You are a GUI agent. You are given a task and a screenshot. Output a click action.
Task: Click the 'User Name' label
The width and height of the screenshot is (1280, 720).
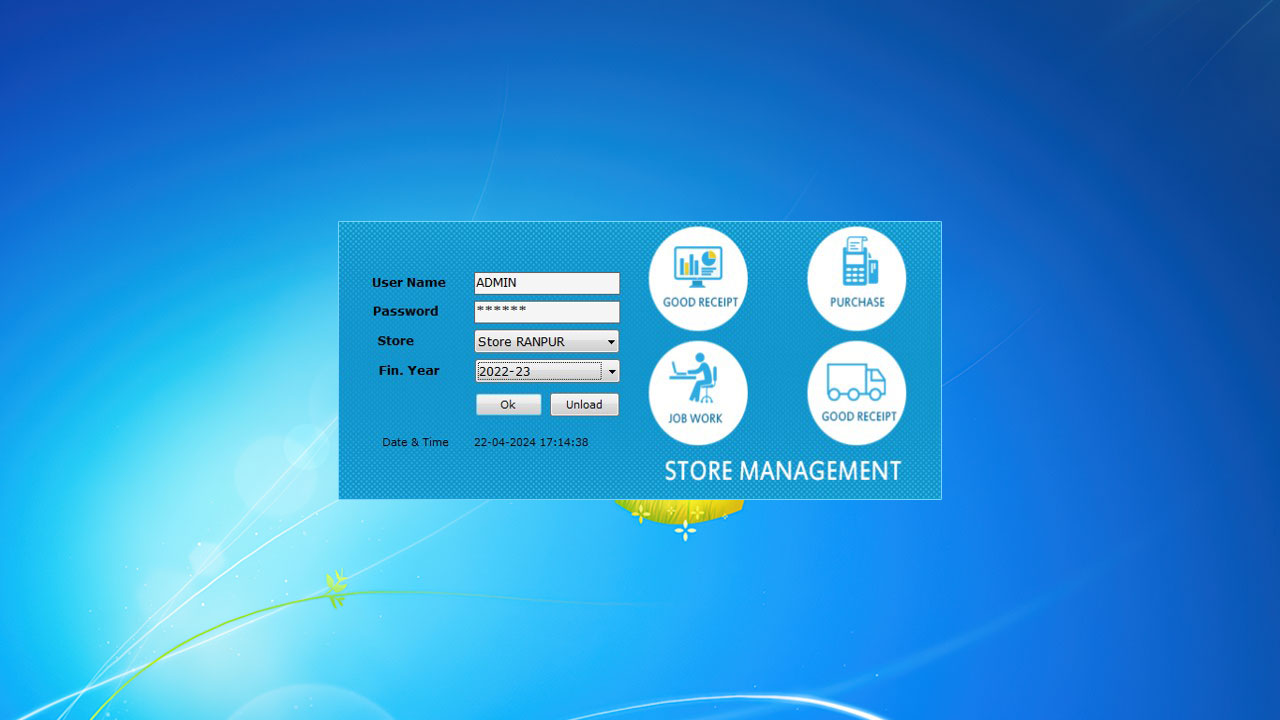point(409,283)
